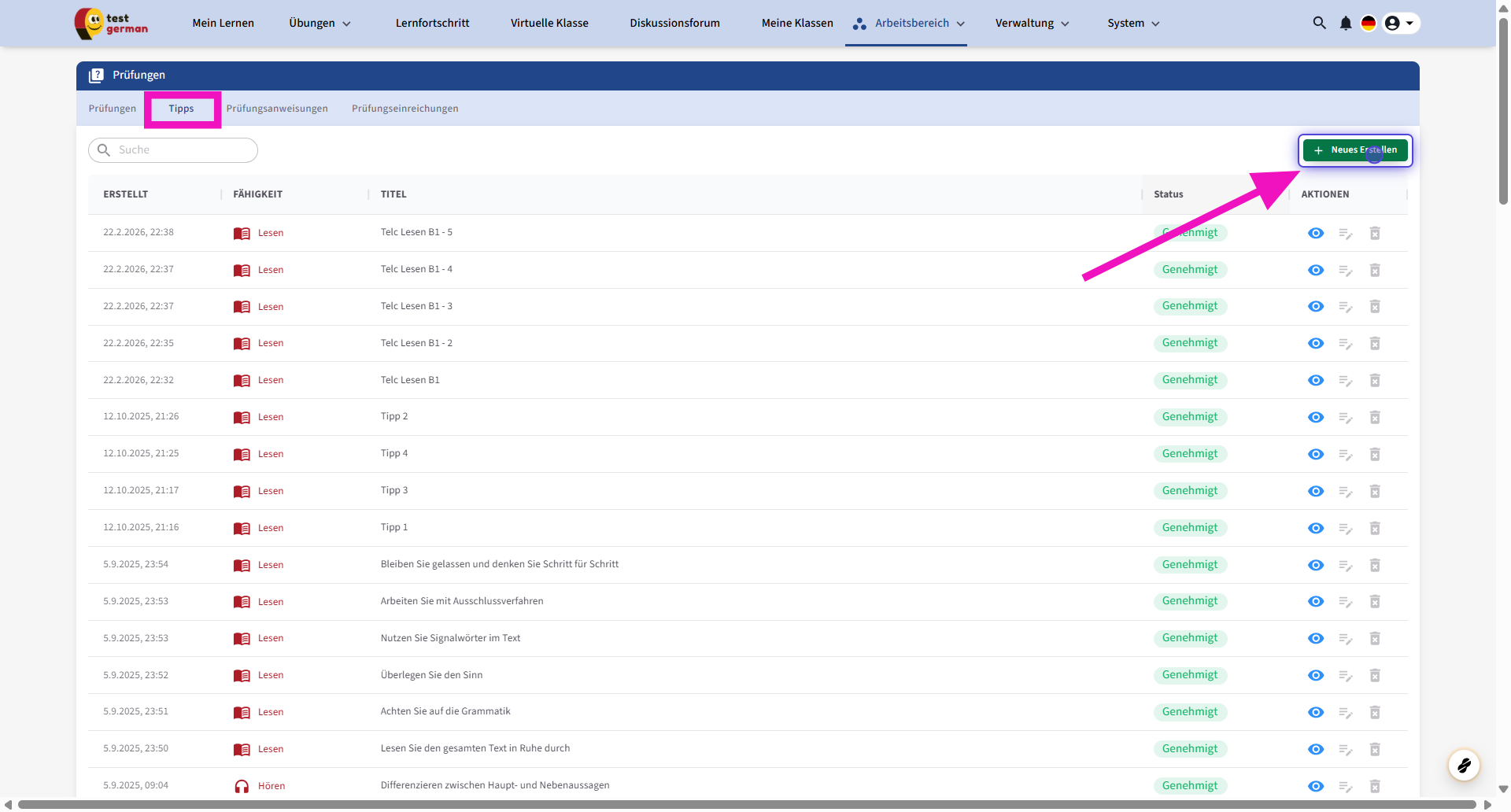Open the user account dropdown
The image size is (1511, 812).
point(1400,23)
